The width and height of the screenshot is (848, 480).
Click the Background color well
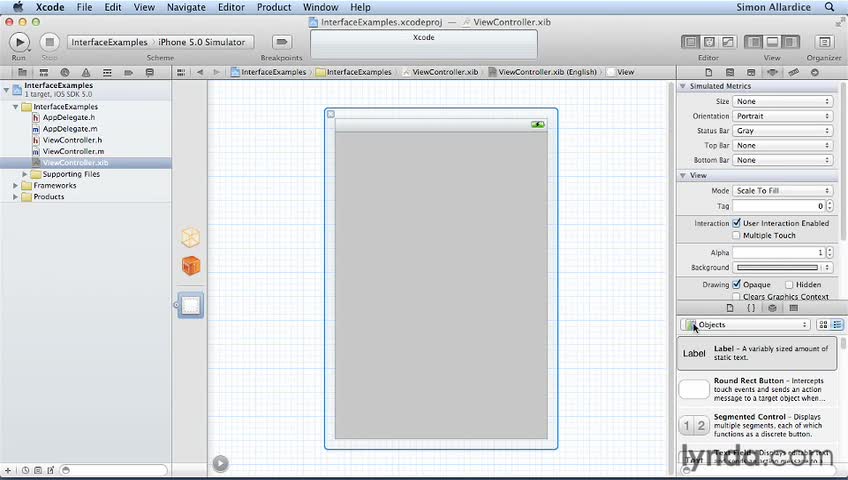[x=777, y=267]
